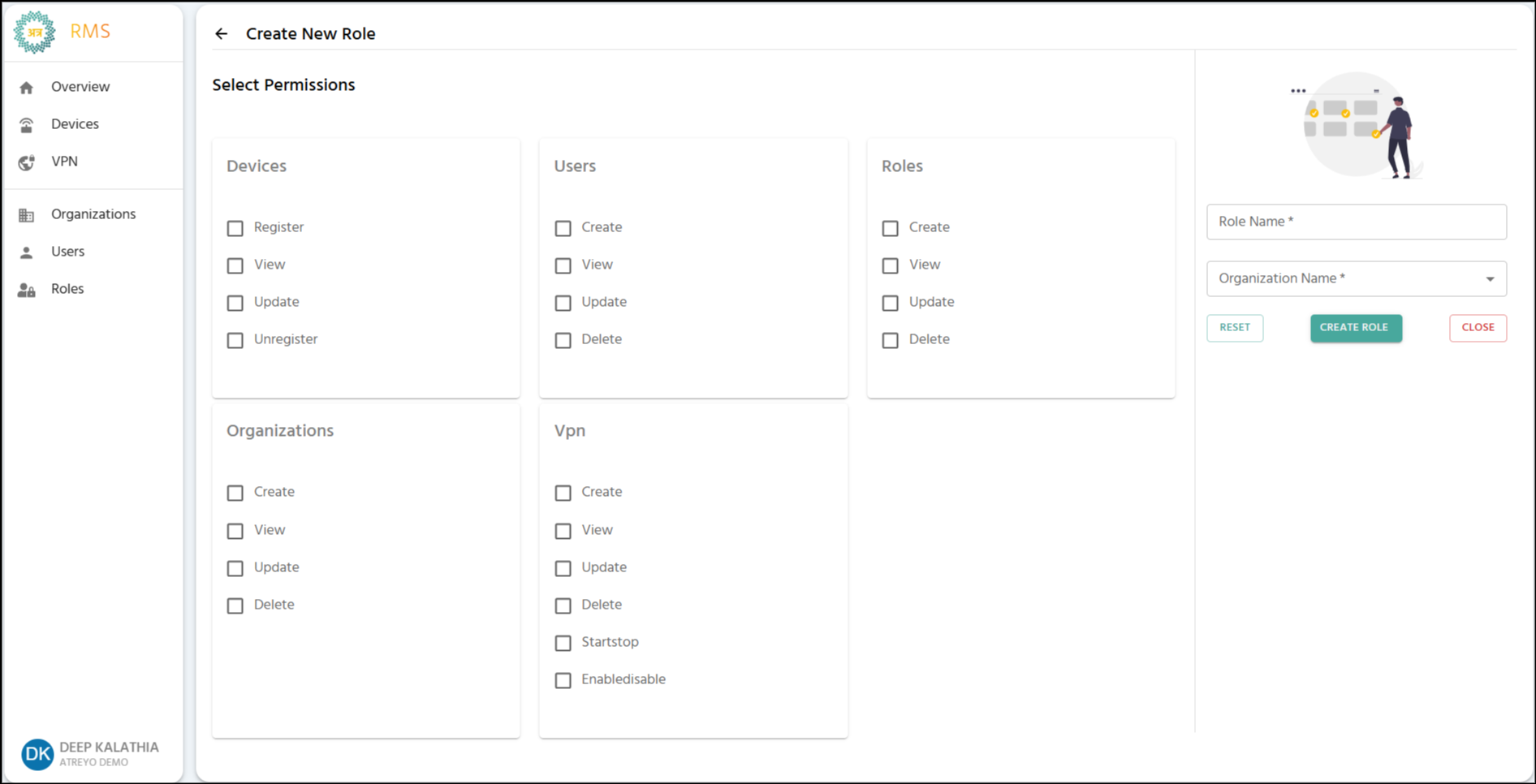This screenshot has height=784, width=1536.
Task: Click the back arrow icon
Action: [x=221, y=33]
